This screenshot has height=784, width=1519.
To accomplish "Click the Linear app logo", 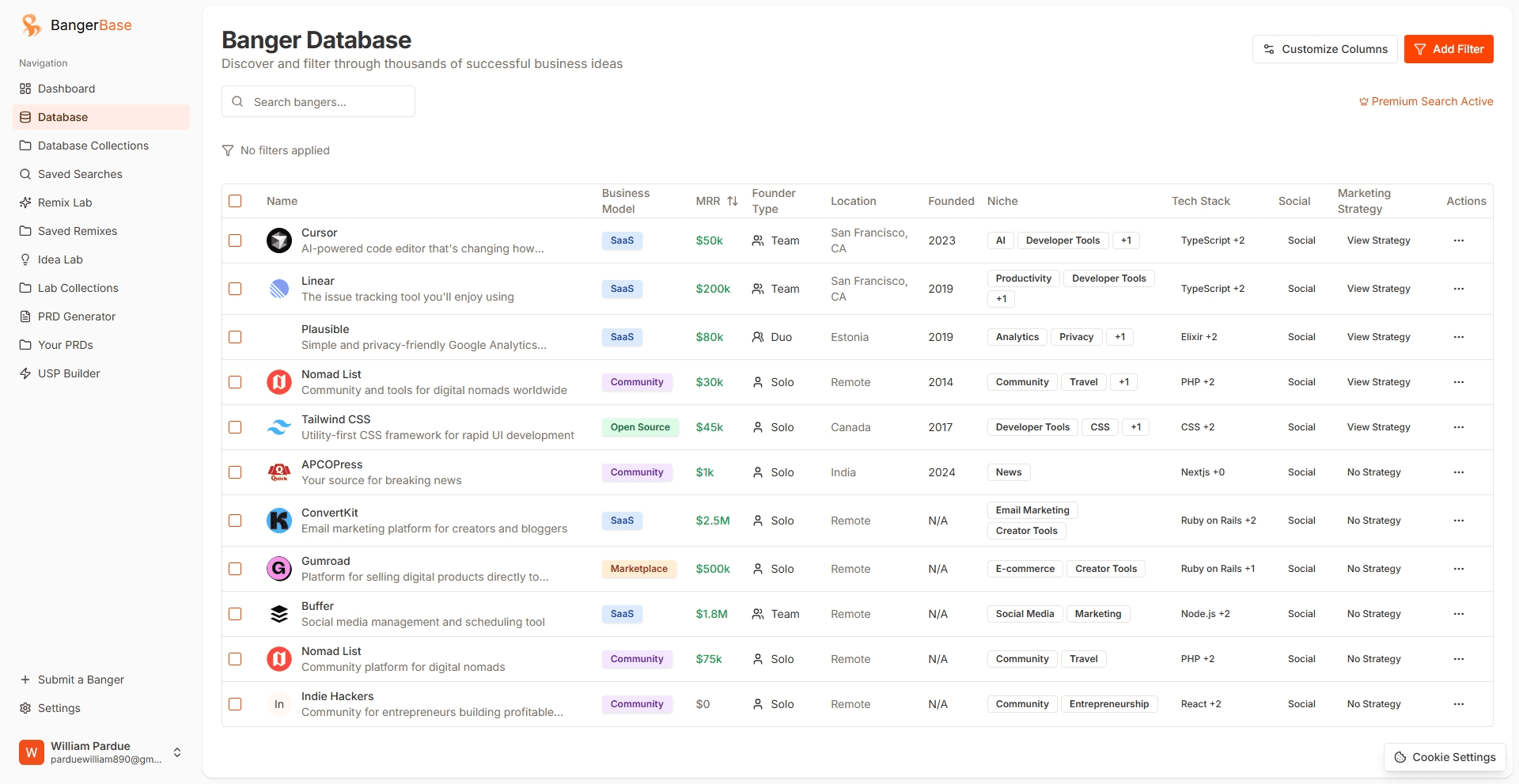I will [x=279, y=289].
